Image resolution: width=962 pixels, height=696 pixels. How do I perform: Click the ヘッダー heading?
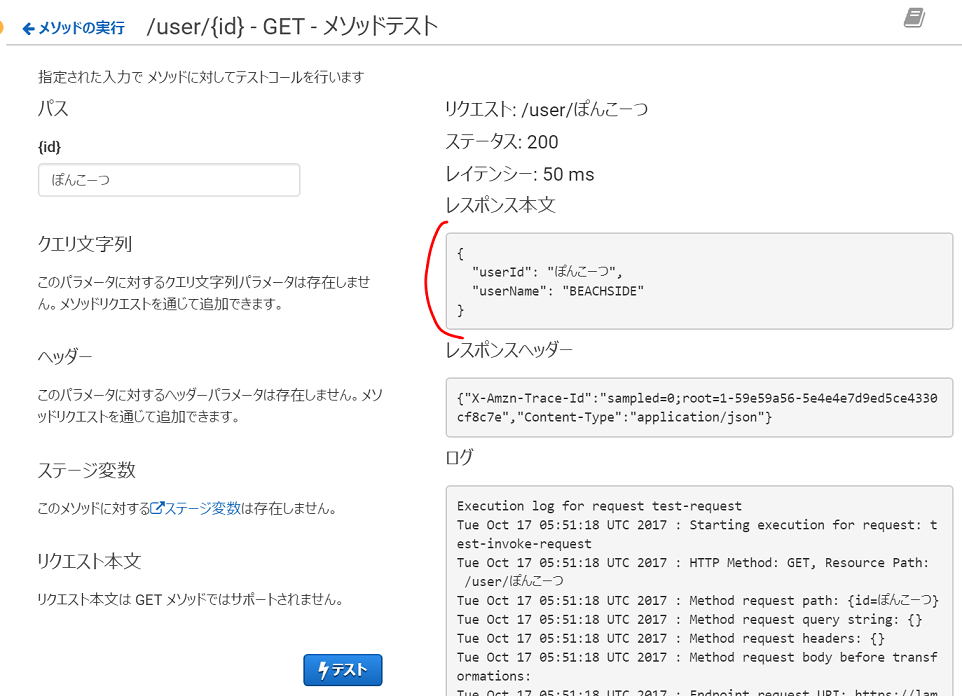click(x=65, y=356)
